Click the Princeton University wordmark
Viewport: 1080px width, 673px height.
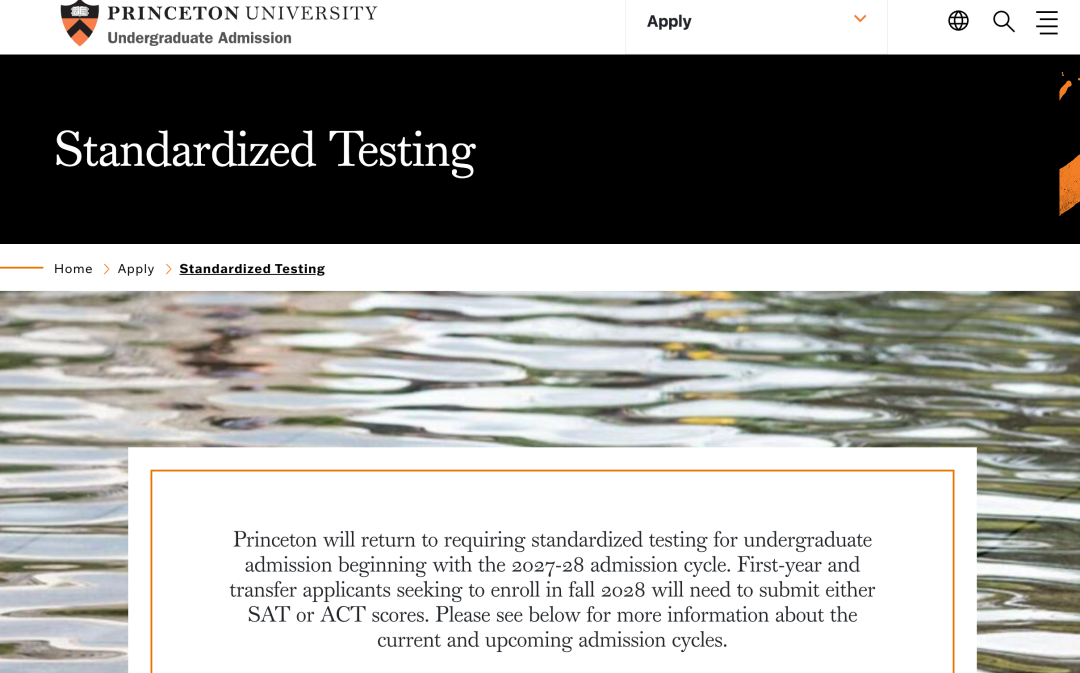pos(242,13)
